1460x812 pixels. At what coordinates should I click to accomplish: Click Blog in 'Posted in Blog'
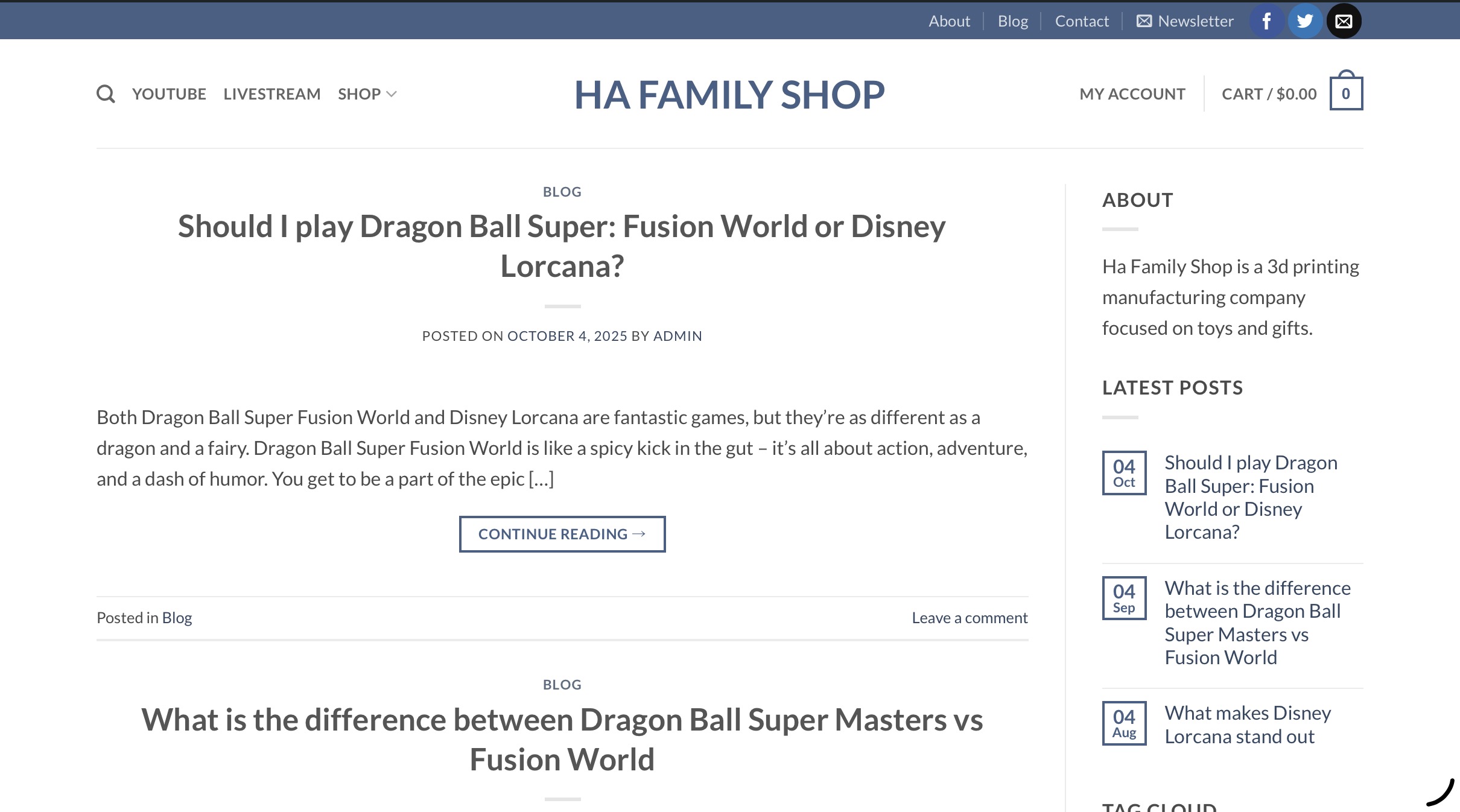(x=177, y=618)
